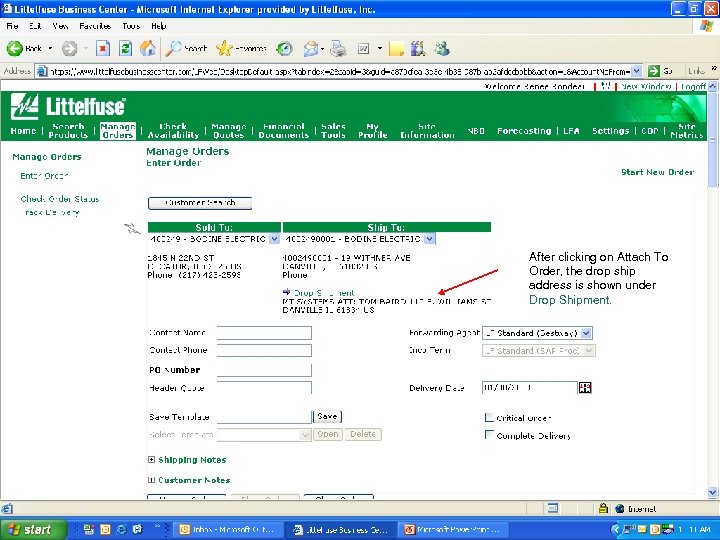This screenshot has width=720, height=540.
Task: Open the Forwarding Agent dropdown
Action: coord(586,333)
